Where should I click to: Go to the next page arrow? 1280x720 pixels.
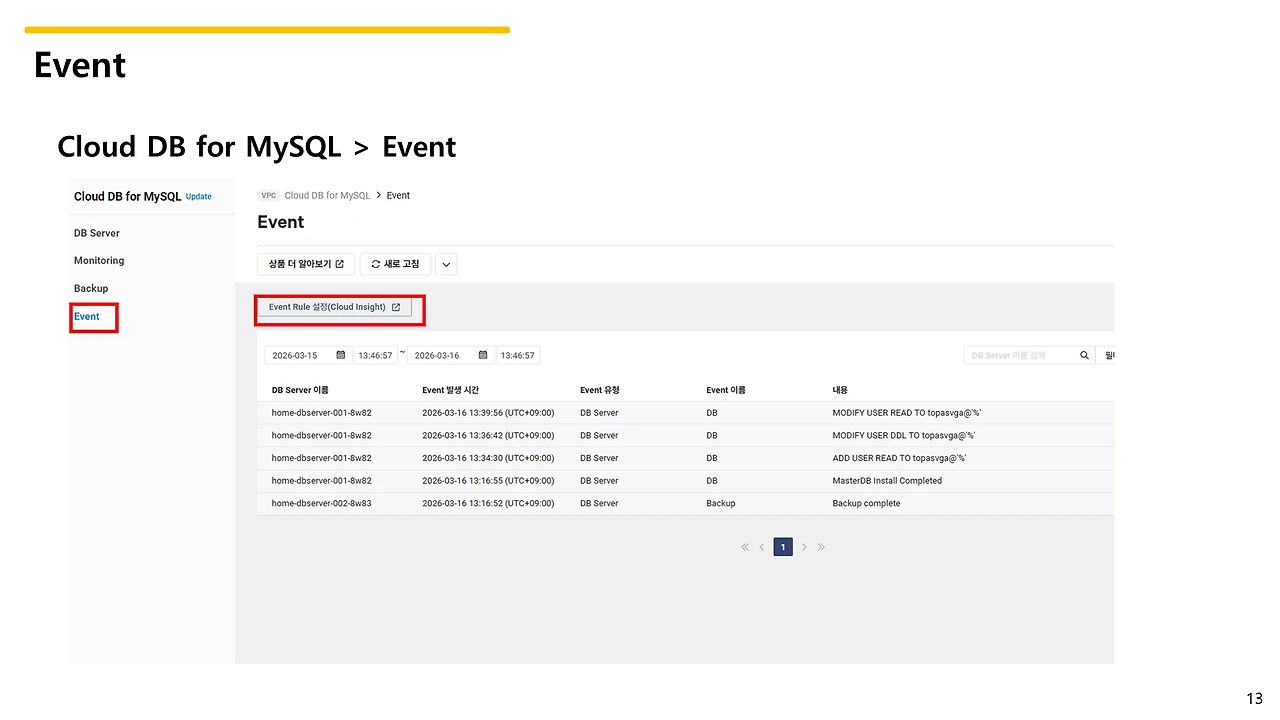tap(804, 547)
